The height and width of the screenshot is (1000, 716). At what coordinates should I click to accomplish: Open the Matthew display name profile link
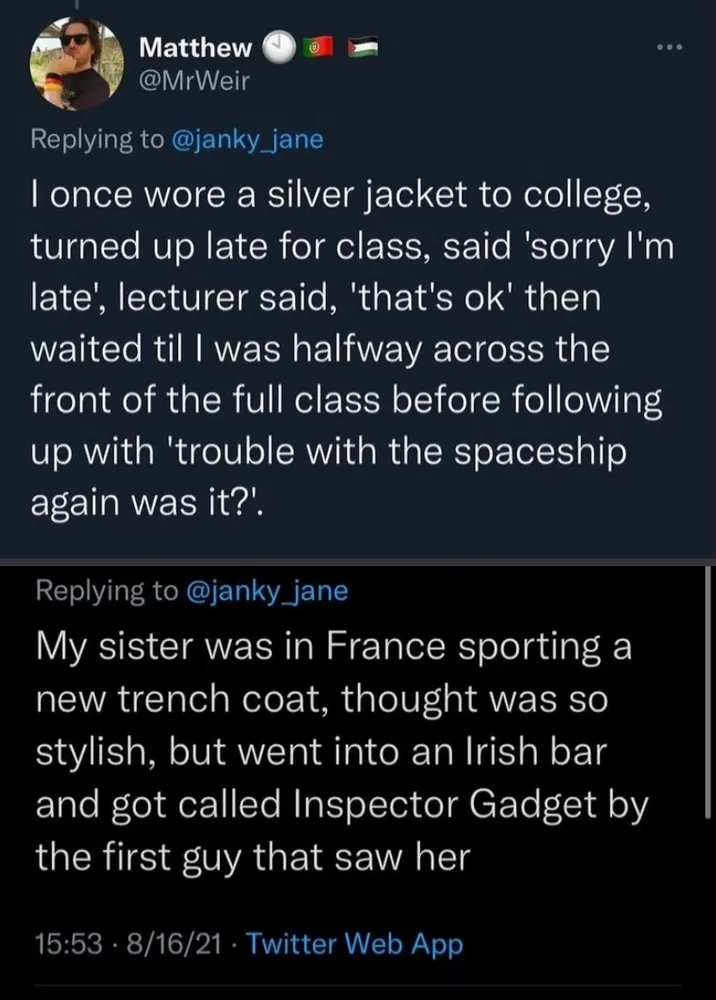tap(196, 46)
